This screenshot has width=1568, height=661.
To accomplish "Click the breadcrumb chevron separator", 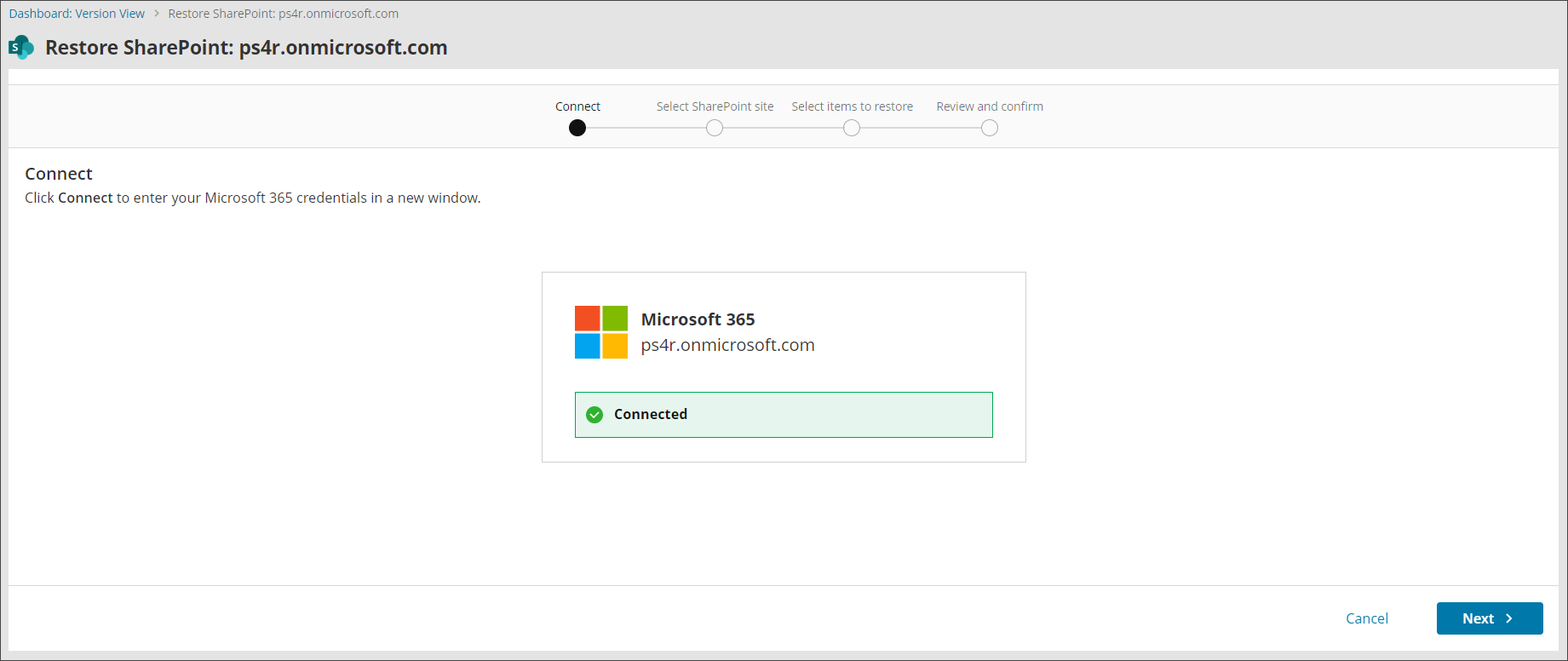I will pos(157,14).
